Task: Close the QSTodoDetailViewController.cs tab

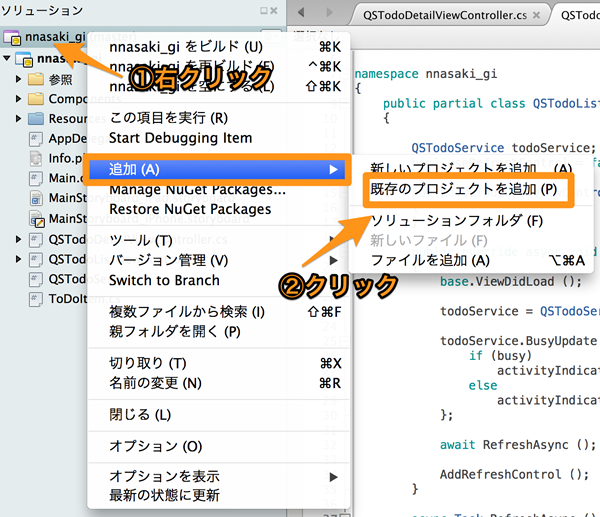Action: [x=536, y=15]
